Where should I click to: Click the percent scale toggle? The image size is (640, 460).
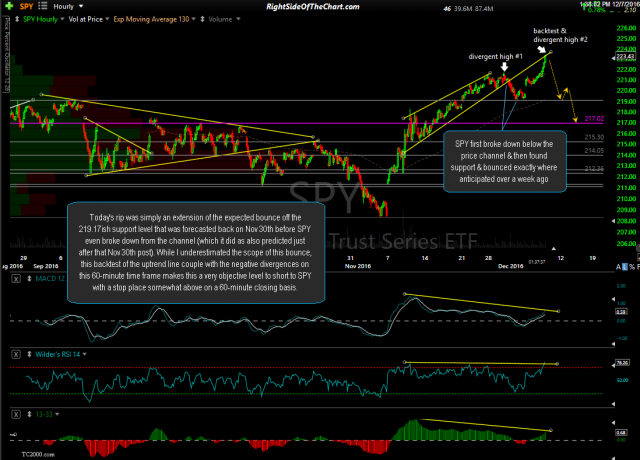coord(632,267)
